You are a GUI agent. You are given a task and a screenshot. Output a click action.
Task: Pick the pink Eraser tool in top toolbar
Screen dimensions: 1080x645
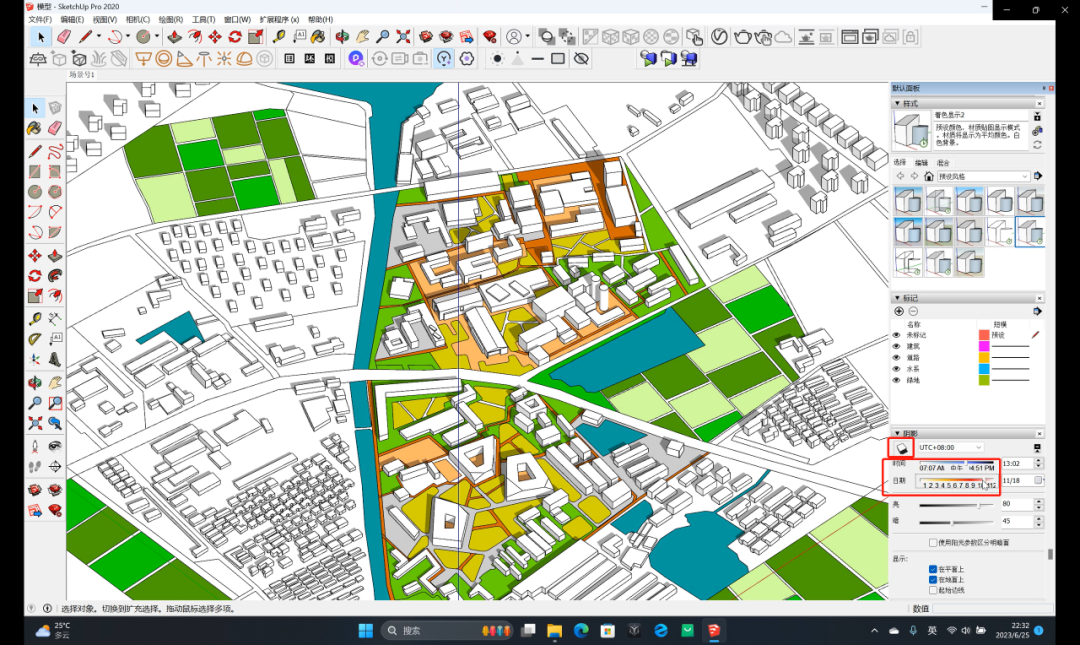pos(63,37)
